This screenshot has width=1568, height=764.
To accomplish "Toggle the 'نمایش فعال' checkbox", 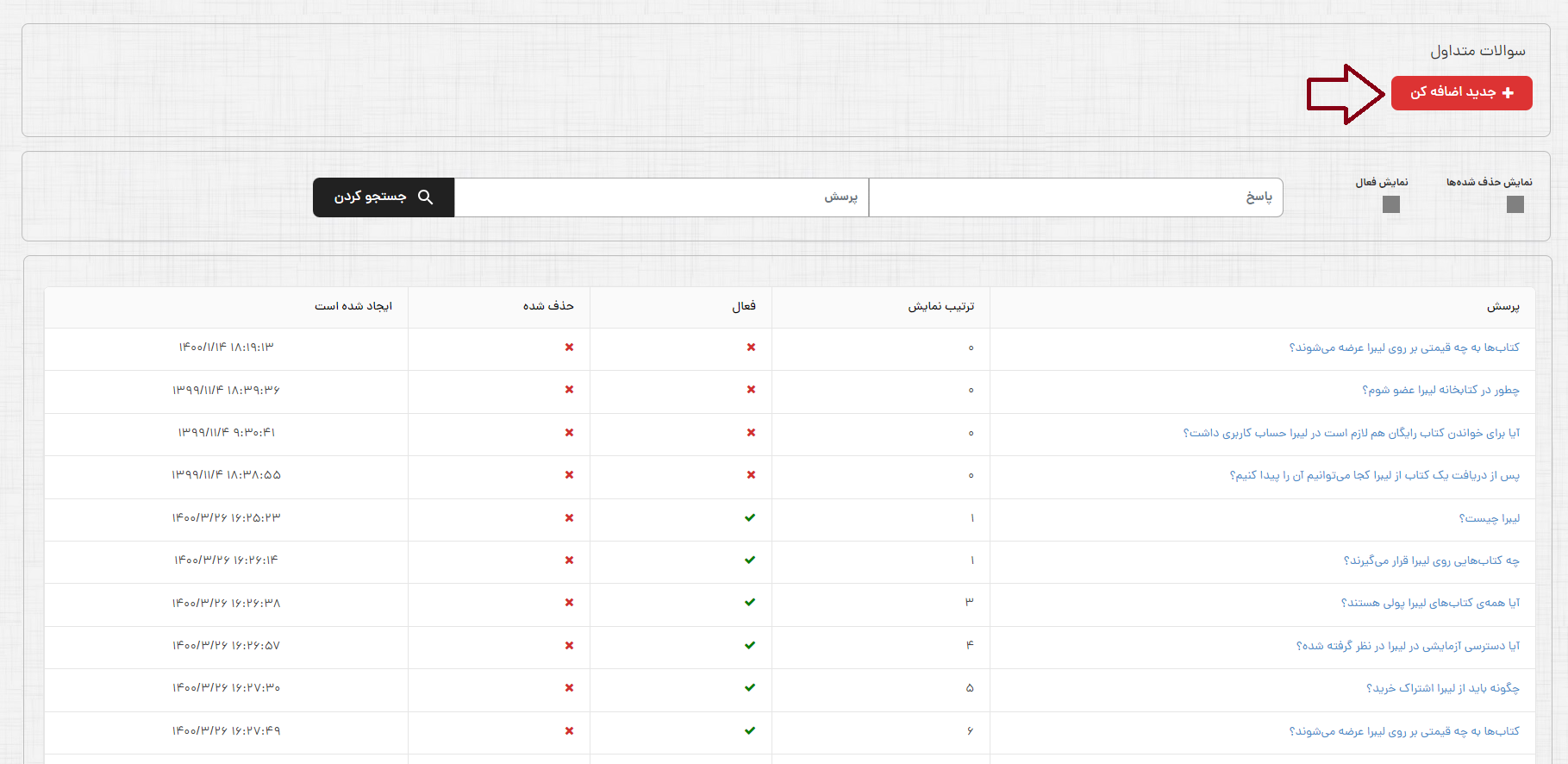I will click(x=1390, y=204).
